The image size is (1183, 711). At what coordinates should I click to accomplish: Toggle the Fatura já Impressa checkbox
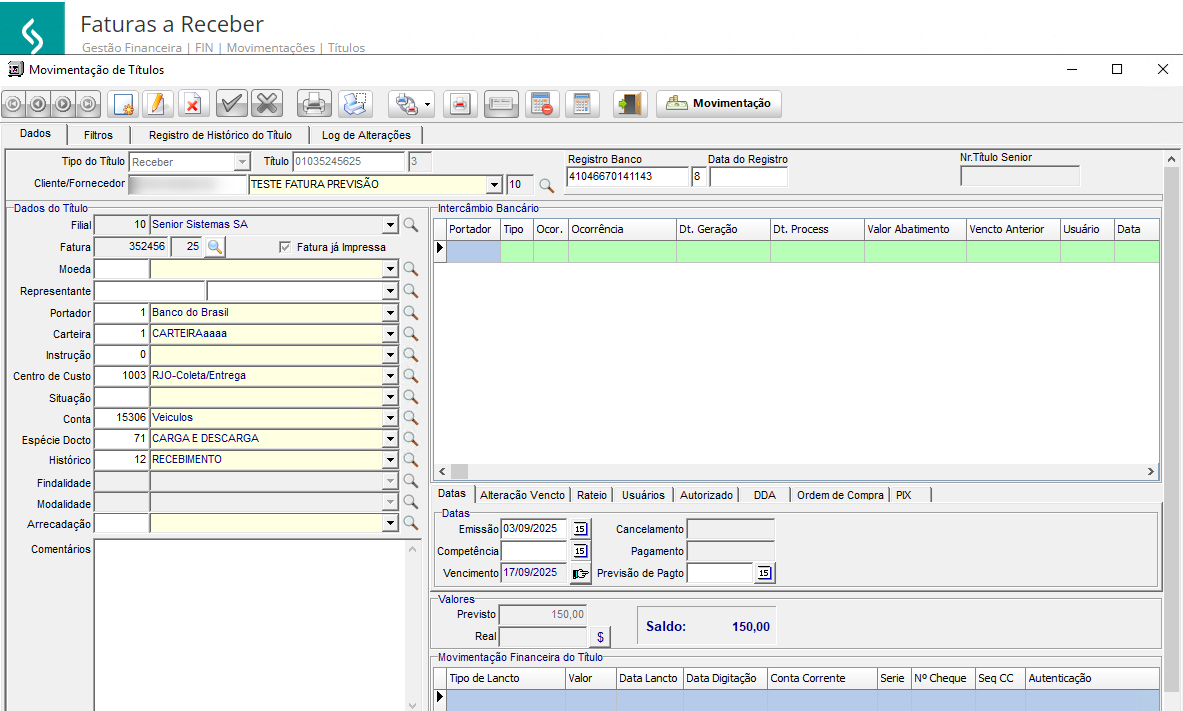coord(285,247)
